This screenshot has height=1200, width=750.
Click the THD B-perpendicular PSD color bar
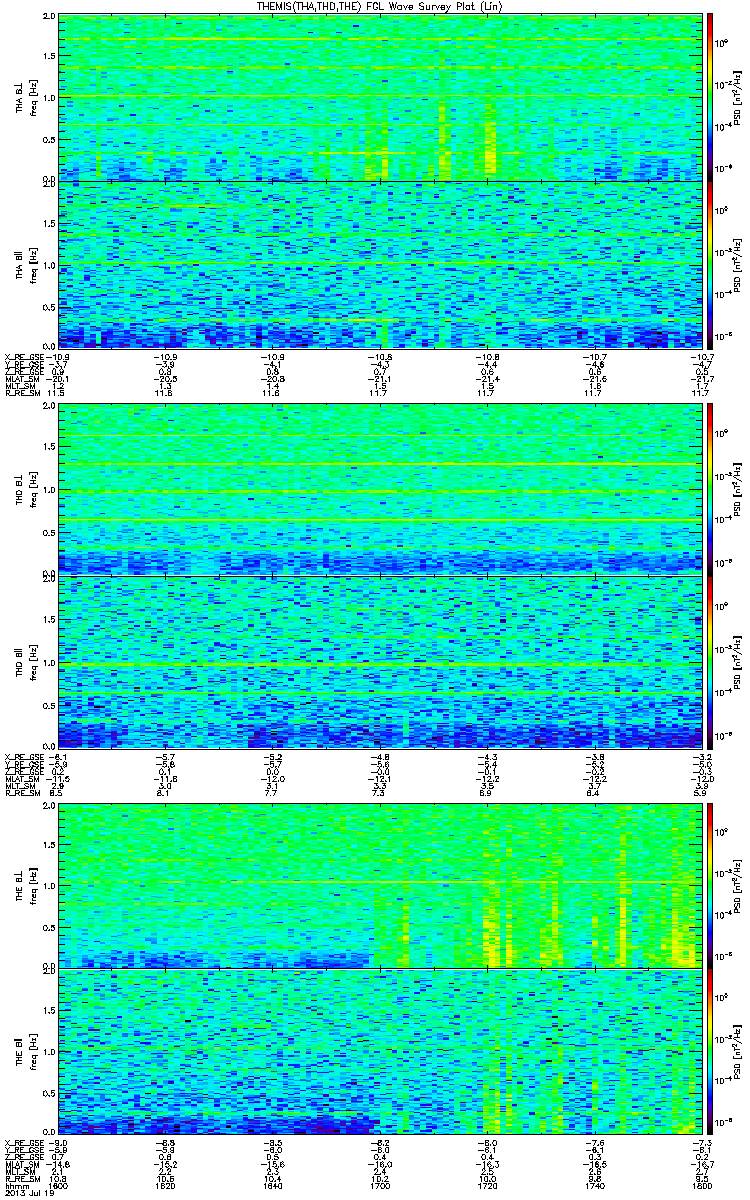coord(711,488)
